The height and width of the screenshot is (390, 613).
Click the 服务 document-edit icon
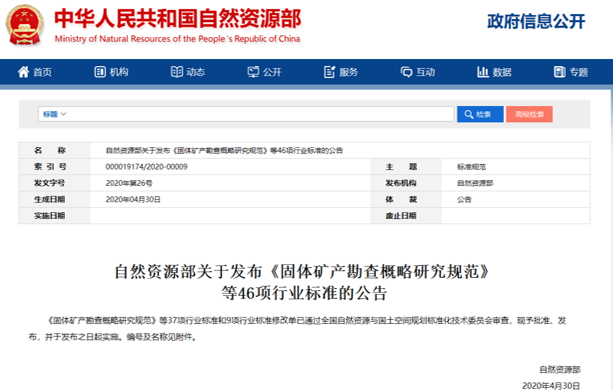click(x=330, y=72)
